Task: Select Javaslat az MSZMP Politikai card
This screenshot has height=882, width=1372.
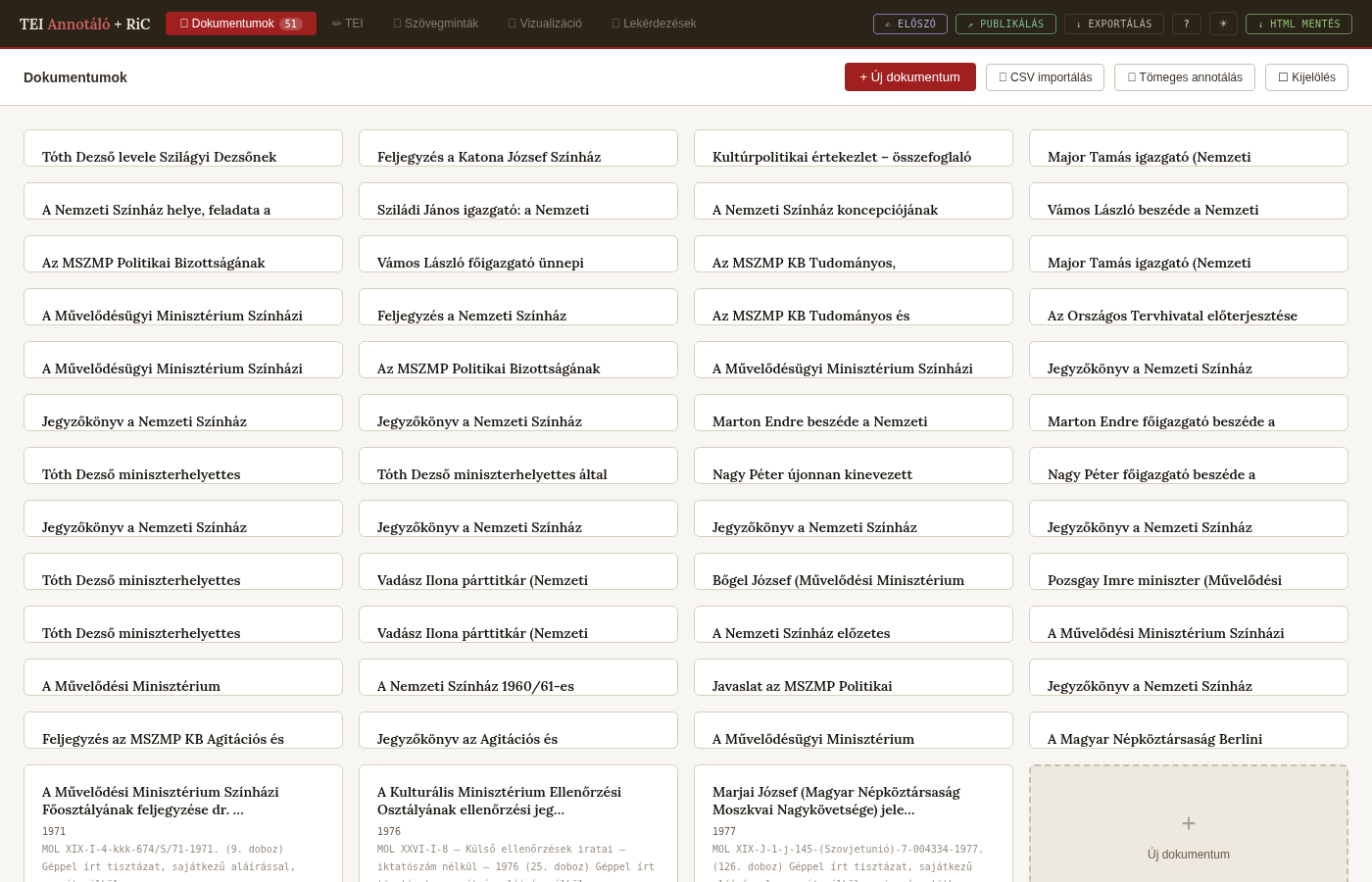Action: (x=854, y=677)
